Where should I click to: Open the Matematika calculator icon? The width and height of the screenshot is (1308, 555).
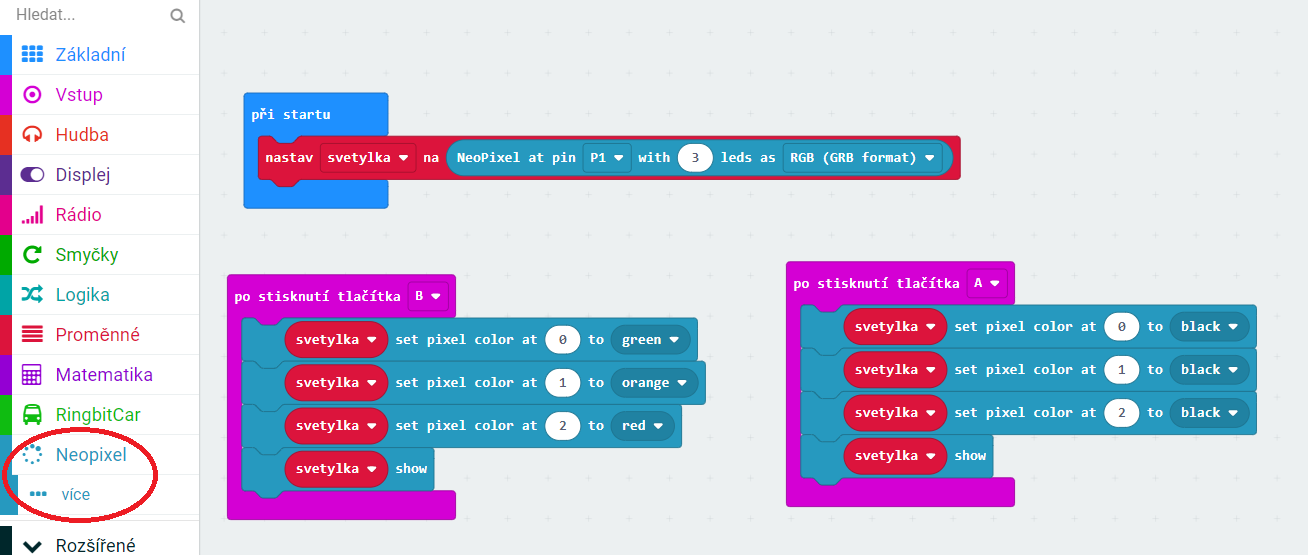pyautogui.click(x=33, y=375)
